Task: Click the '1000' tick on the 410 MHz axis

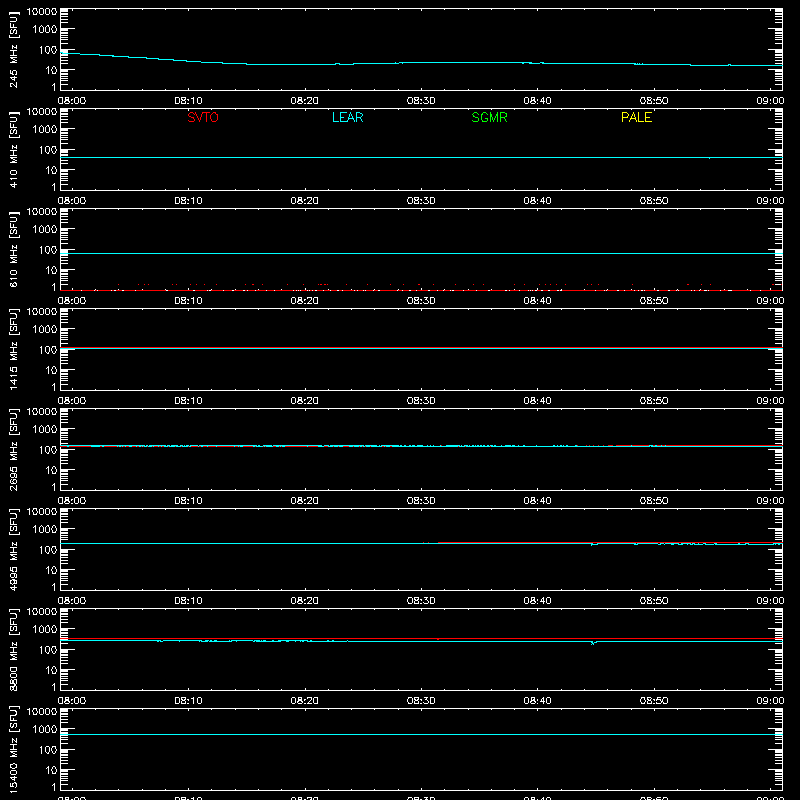Action: tap(45, 130)
